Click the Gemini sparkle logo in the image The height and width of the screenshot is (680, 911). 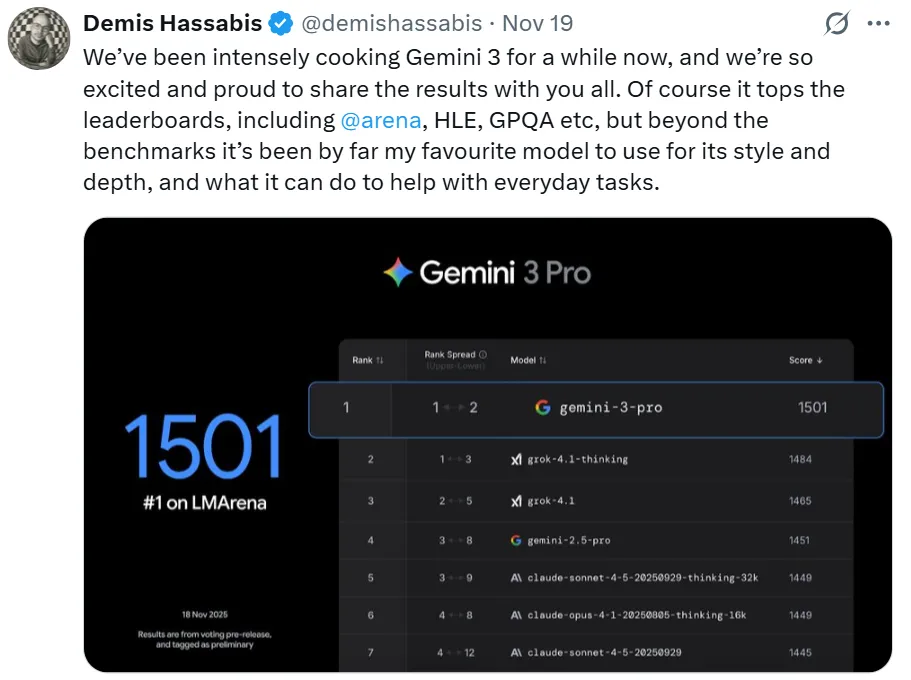click(398, 273)
